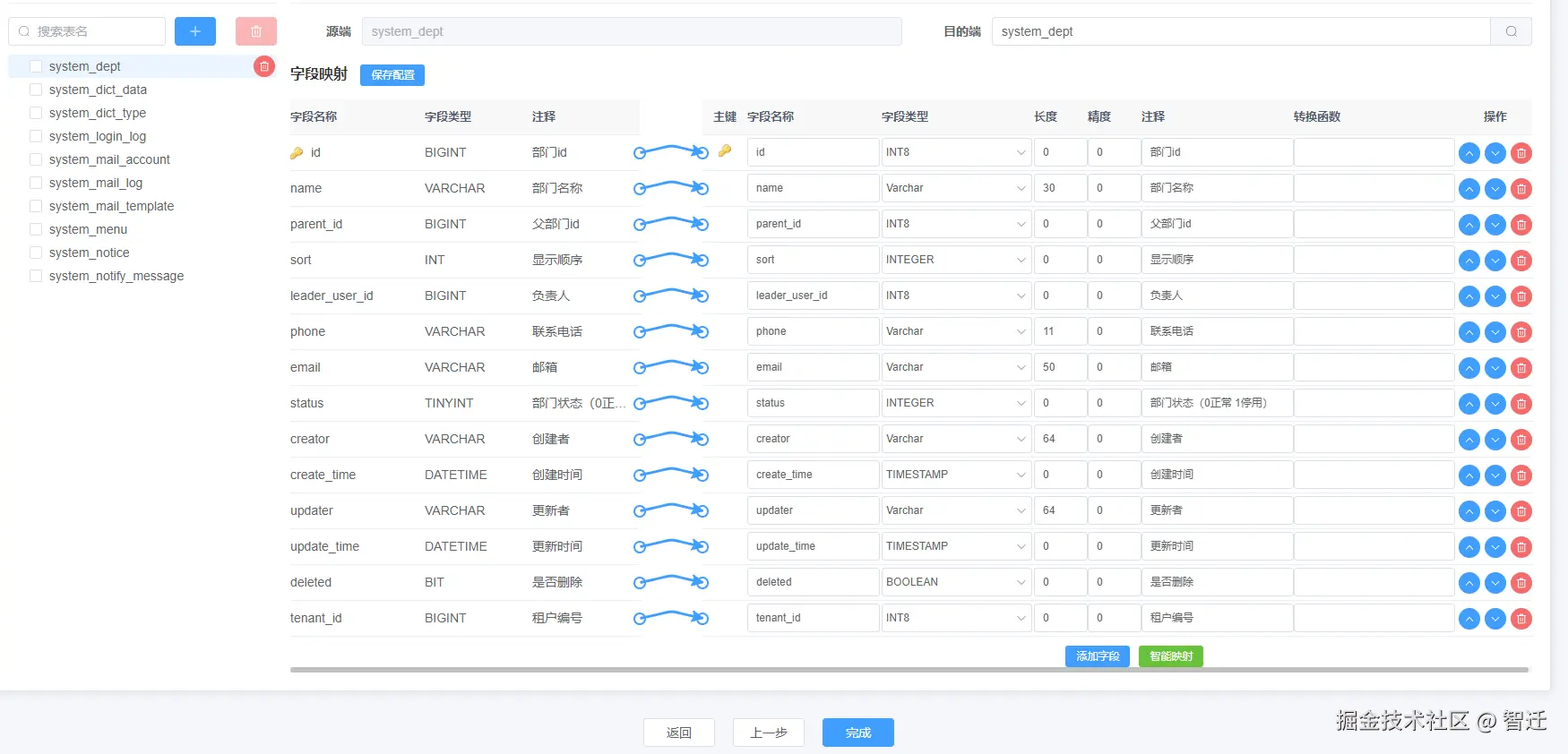The width and height of the screenshot is (1568, 754).
Task: Click the 添加字段 add field button
Action: coord(1098,656)
